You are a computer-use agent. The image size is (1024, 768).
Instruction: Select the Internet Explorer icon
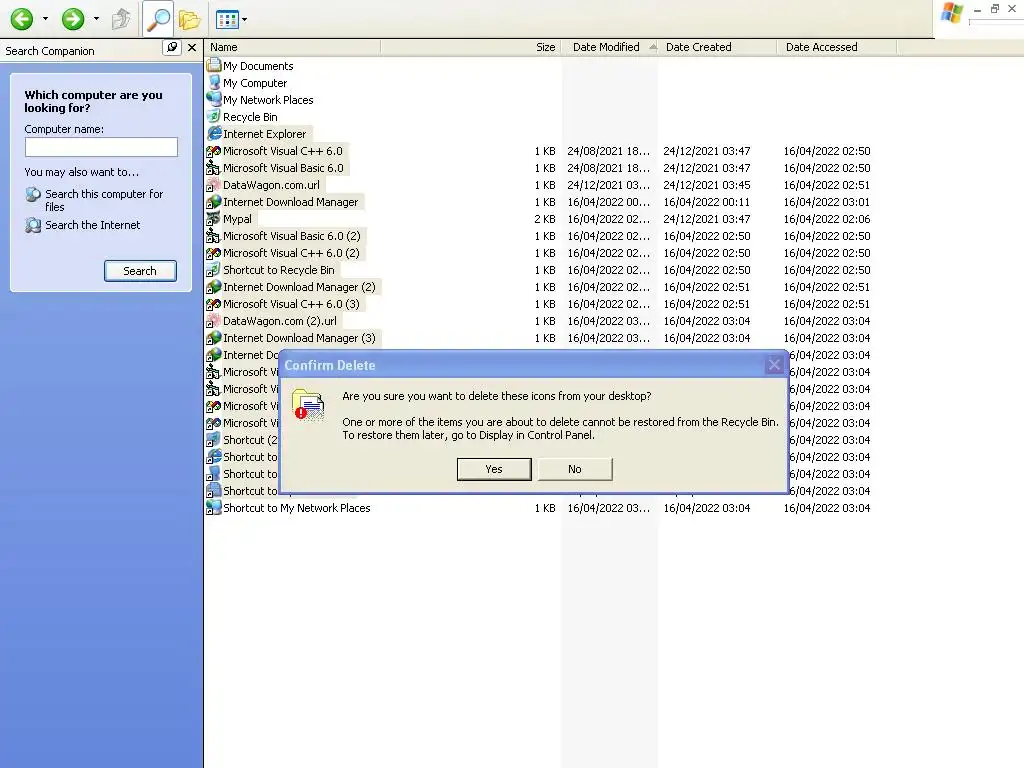click(x=214, y=133)
